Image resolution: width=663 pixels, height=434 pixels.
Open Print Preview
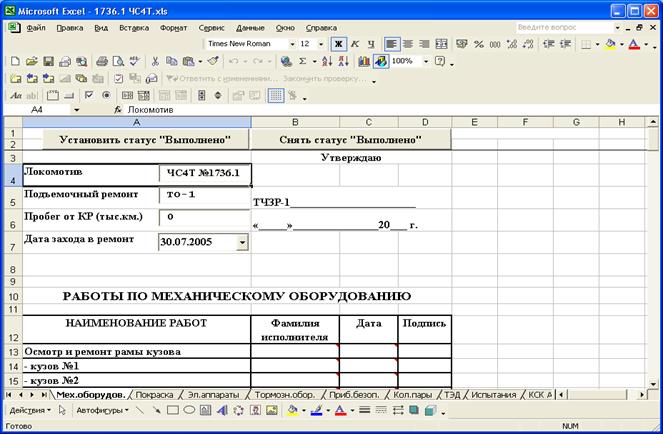point(118,61)
